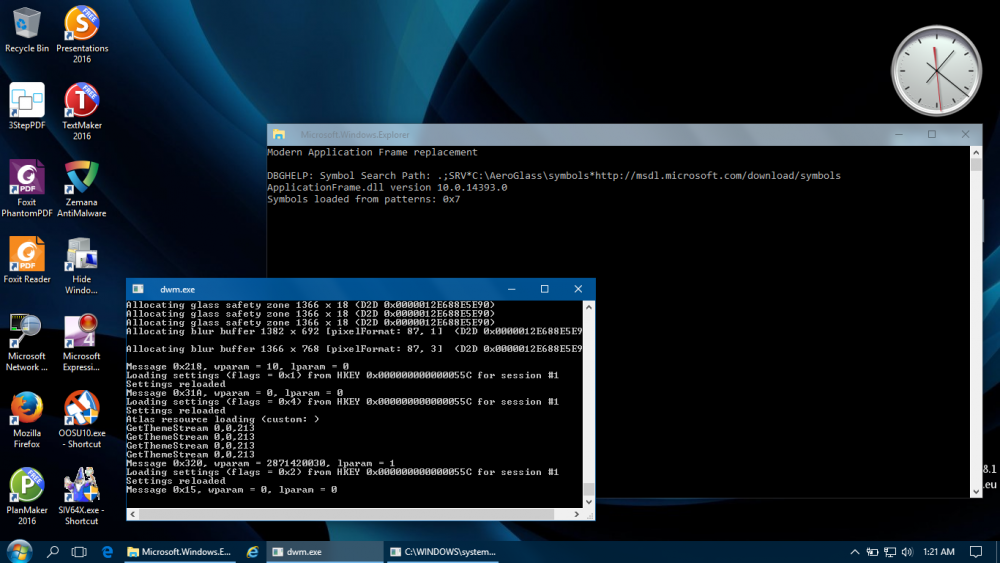The height and width of the screenshot is (563, 1000).
Task: Open Task View from the taskbar
Action: coord(80,552)
